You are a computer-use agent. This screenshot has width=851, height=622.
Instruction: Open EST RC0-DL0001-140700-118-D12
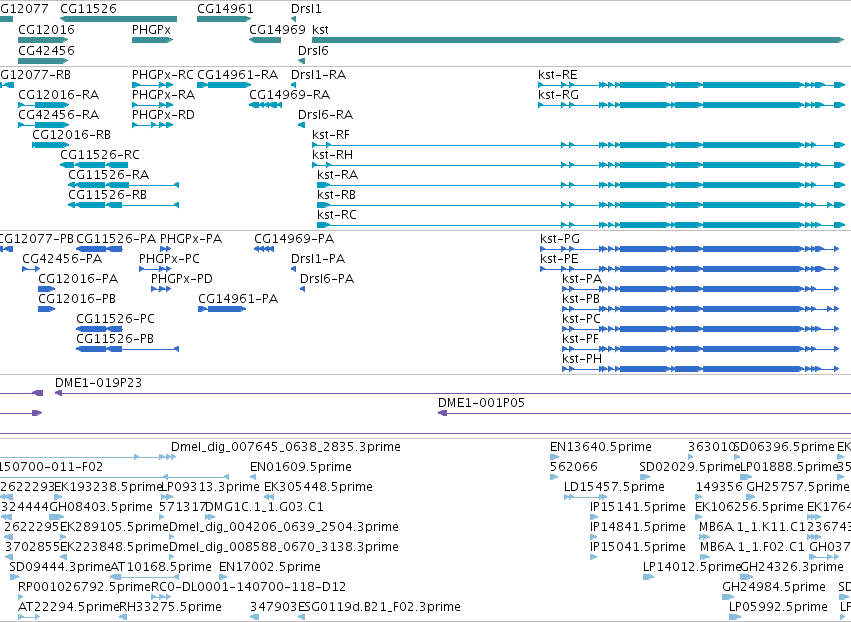coord(249,587)
